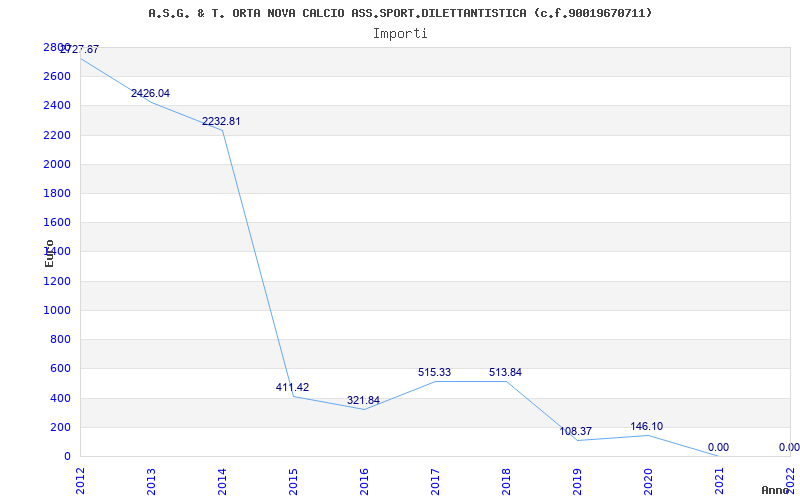The height and width of the screenshot is (500, 800).
Task: Pick the 515.33 value label
Action: coord(434,372)
